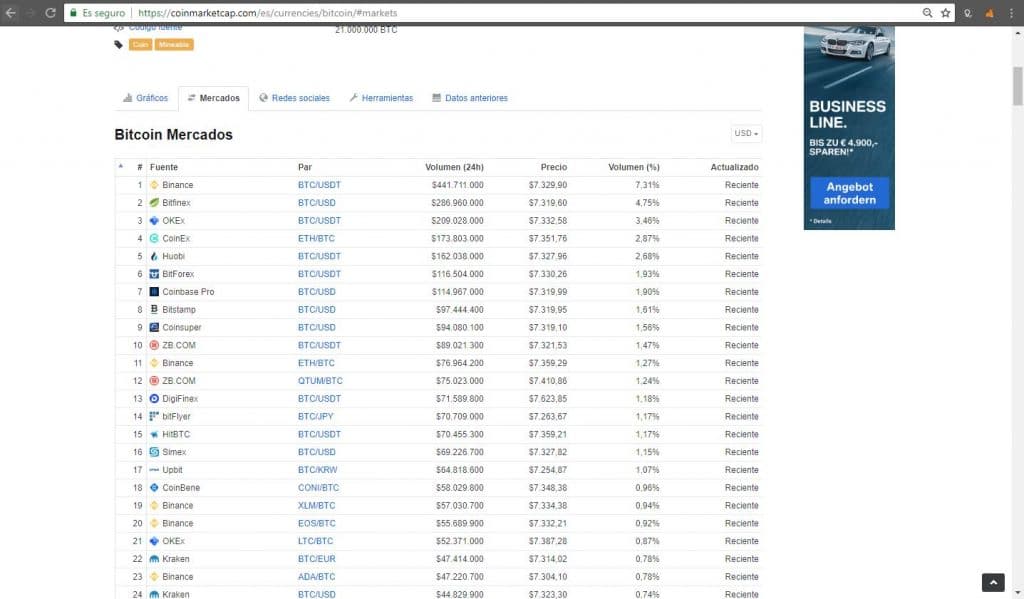The height and width of the screenshot is (599, 1024).
Task: Open Bitfinex BTC/USD pair link
Action: [x=317, y=202]
